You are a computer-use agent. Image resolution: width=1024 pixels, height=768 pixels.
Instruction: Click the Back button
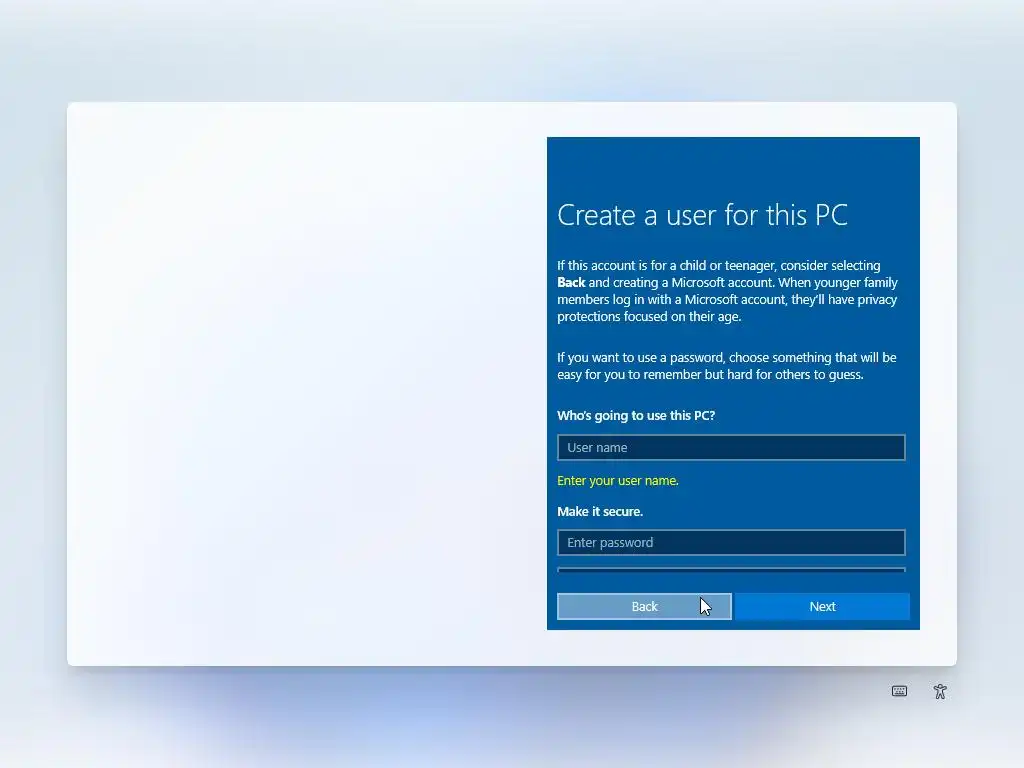pos(644,606)
